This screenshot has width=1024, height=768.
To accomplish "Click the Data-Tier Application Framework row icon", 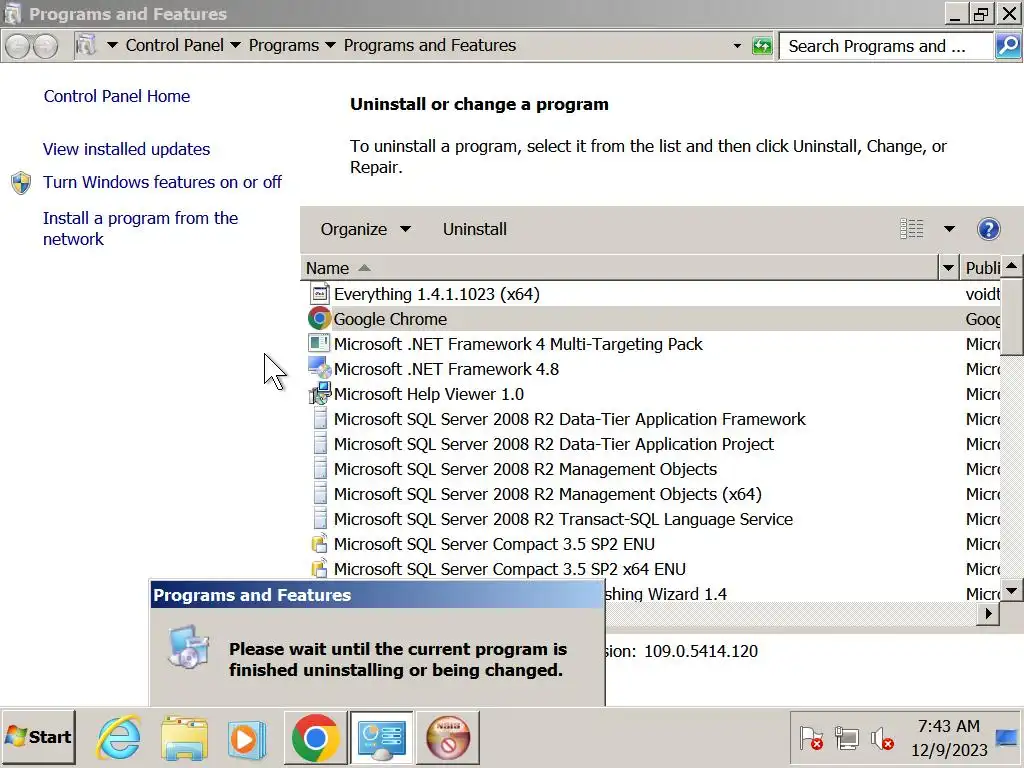I will 319,419.
